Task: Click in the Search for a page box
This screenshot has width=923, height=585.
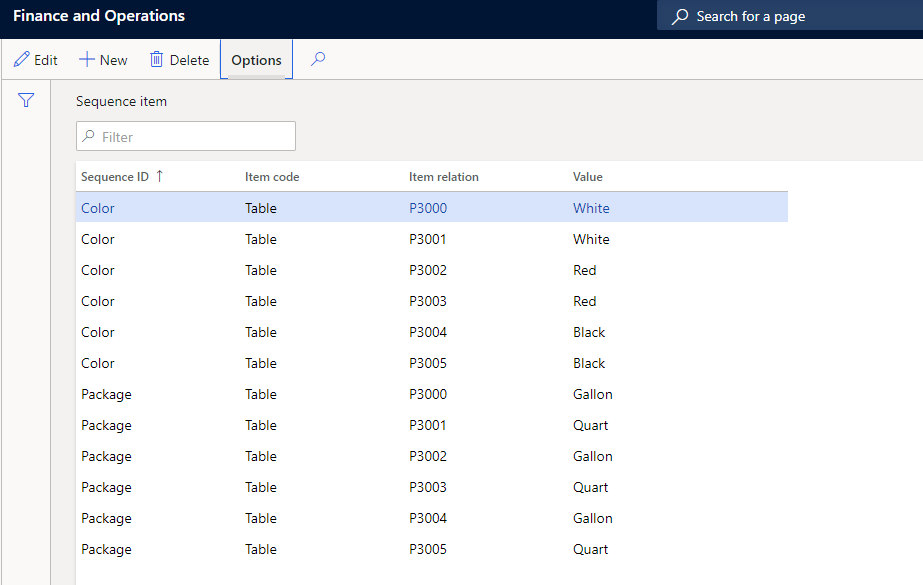Action: coord(790,15)
